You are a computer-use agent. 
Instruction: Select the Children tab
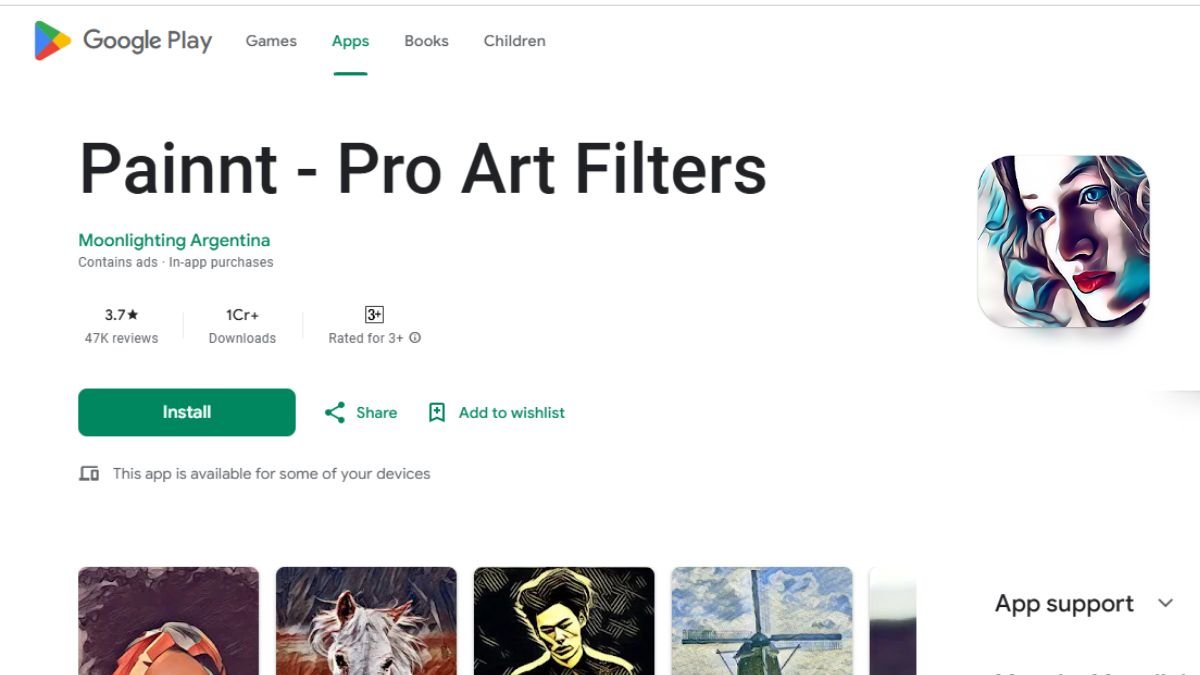click(514, 41)
